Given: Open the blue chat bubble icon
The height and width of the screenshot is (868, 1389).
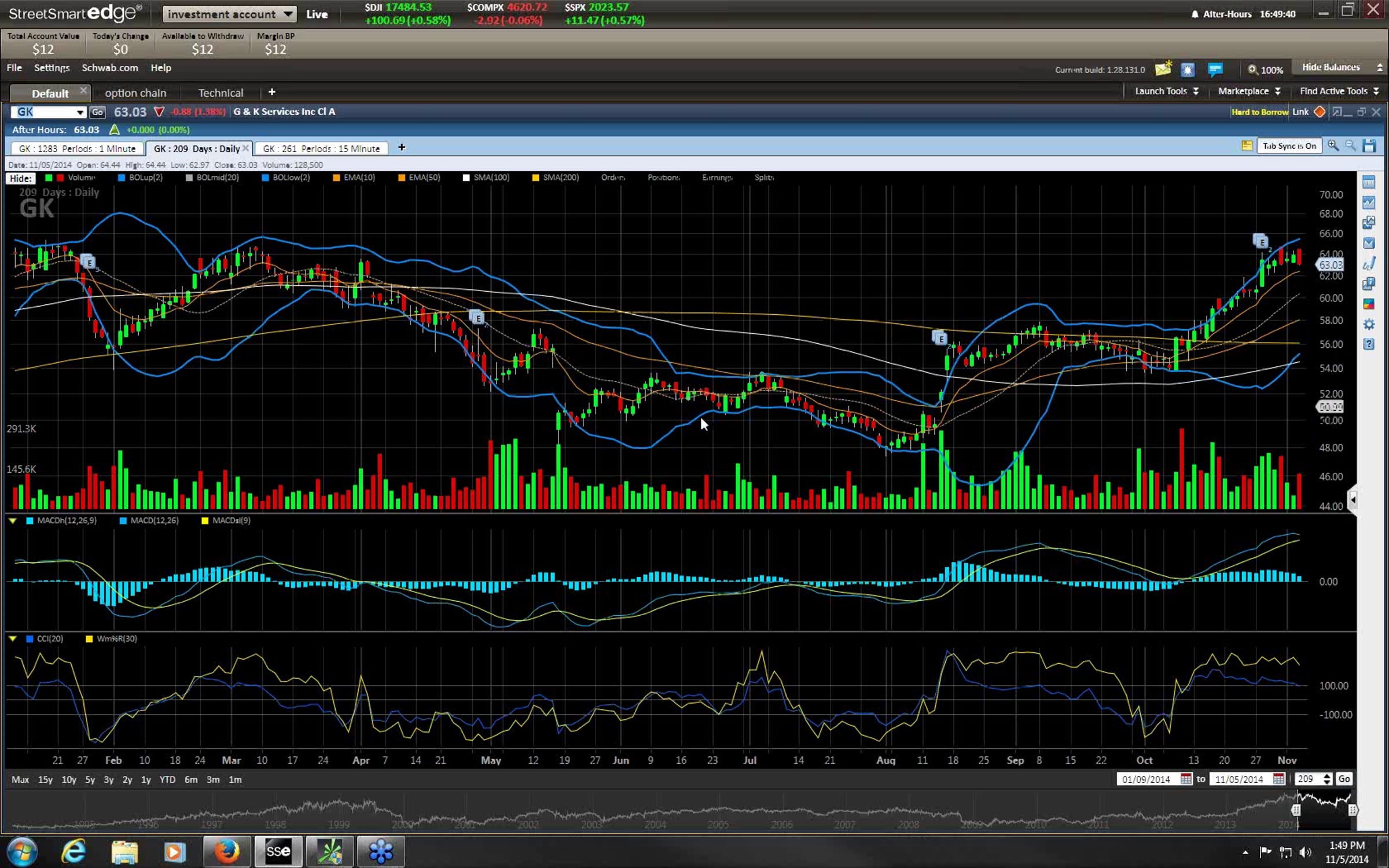Looking at the screenshot, I should [x=1215, y=69].
